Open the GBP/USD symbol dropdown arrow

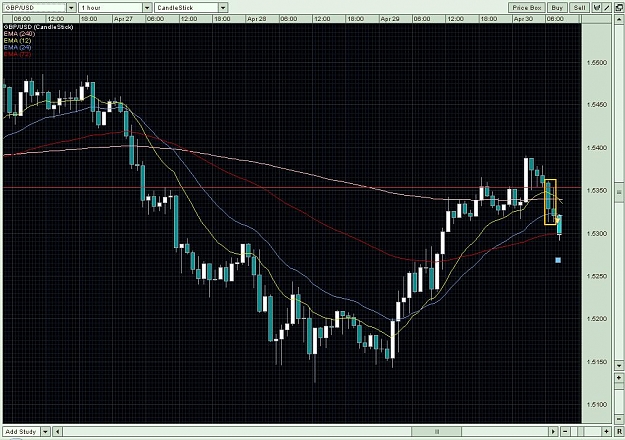point(71,8)
